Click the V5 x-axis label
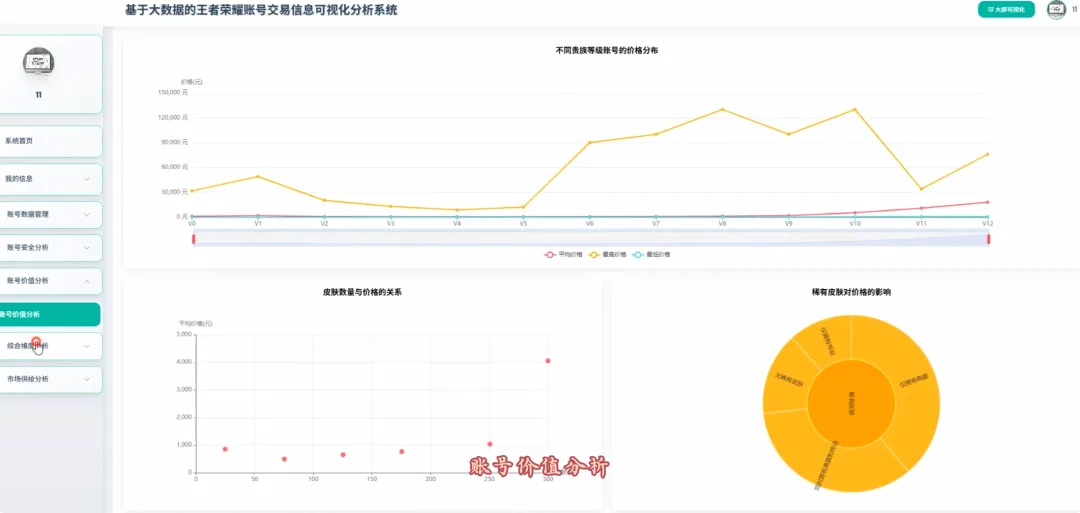1080x513 pixels. click(x=523, y=224)
